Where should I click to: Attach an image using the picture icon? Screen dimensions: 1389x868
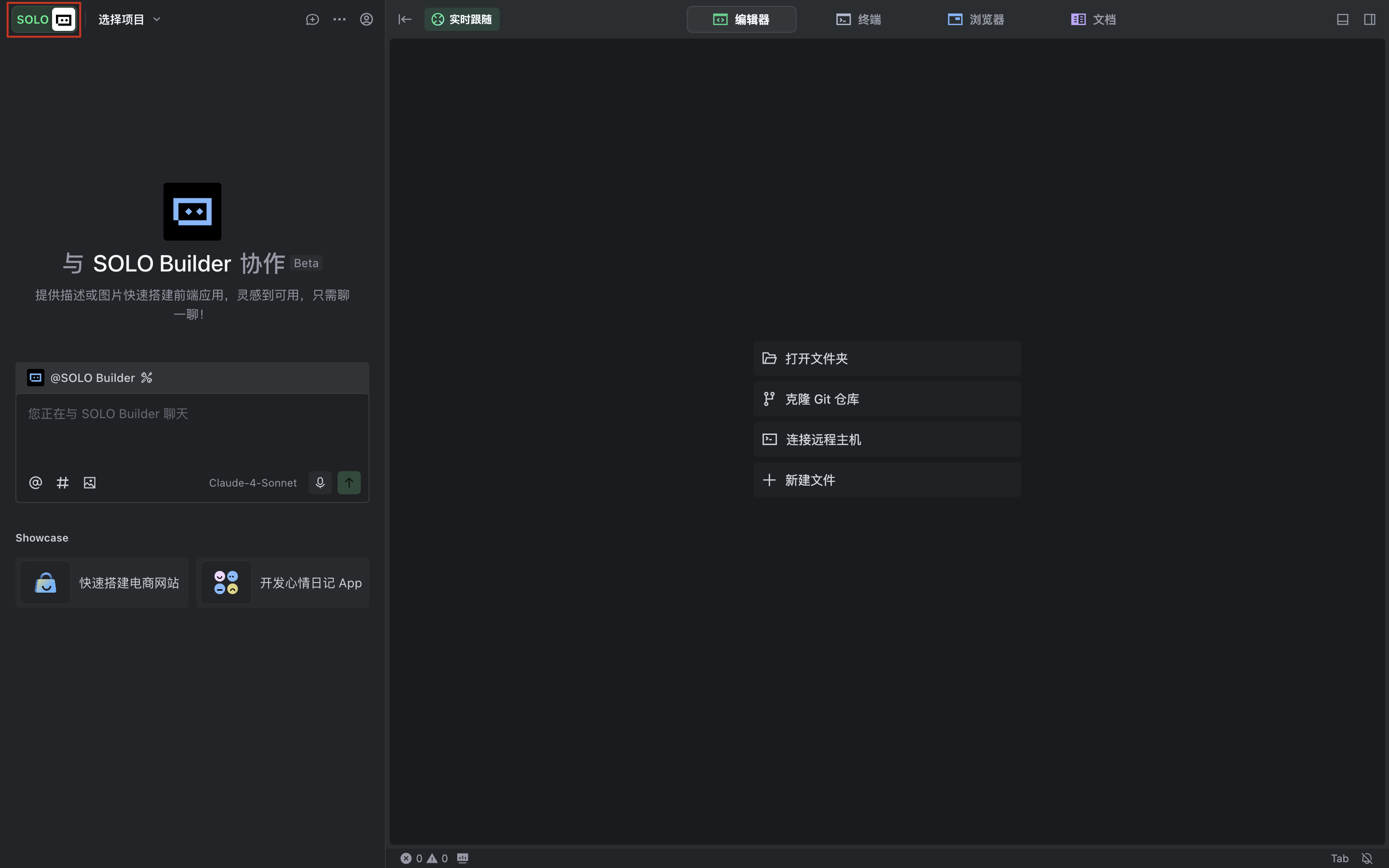point(90,483)
